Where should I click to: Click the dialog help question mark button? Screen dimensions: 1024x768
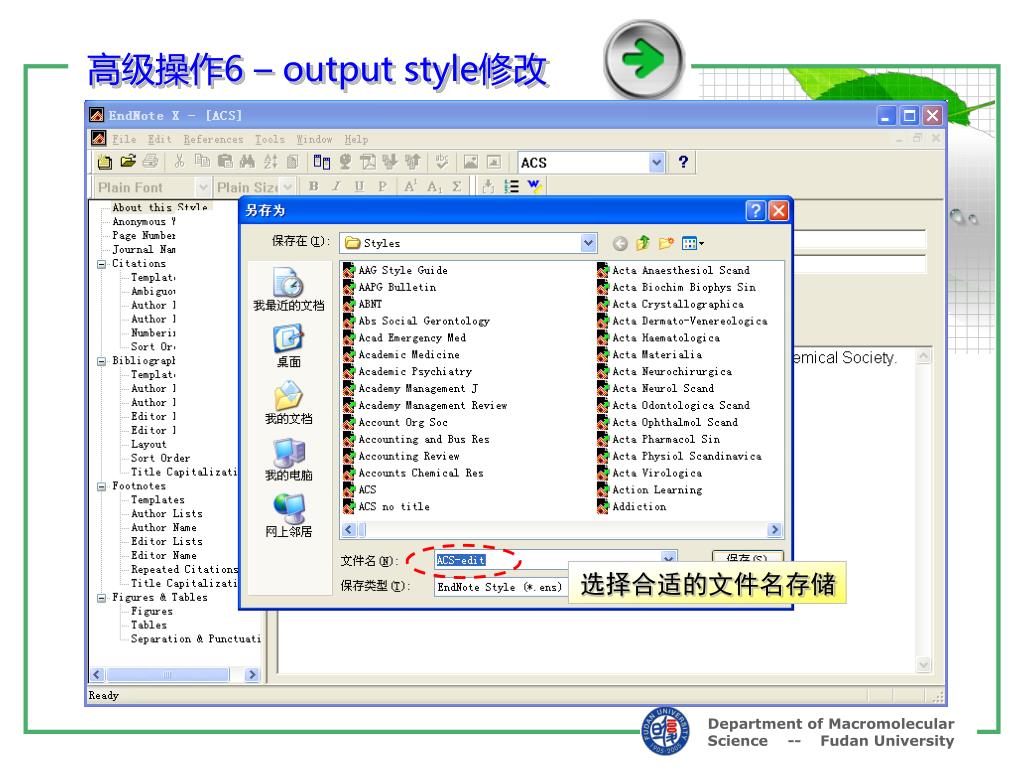pyautogui.click(x=755, y=210)
